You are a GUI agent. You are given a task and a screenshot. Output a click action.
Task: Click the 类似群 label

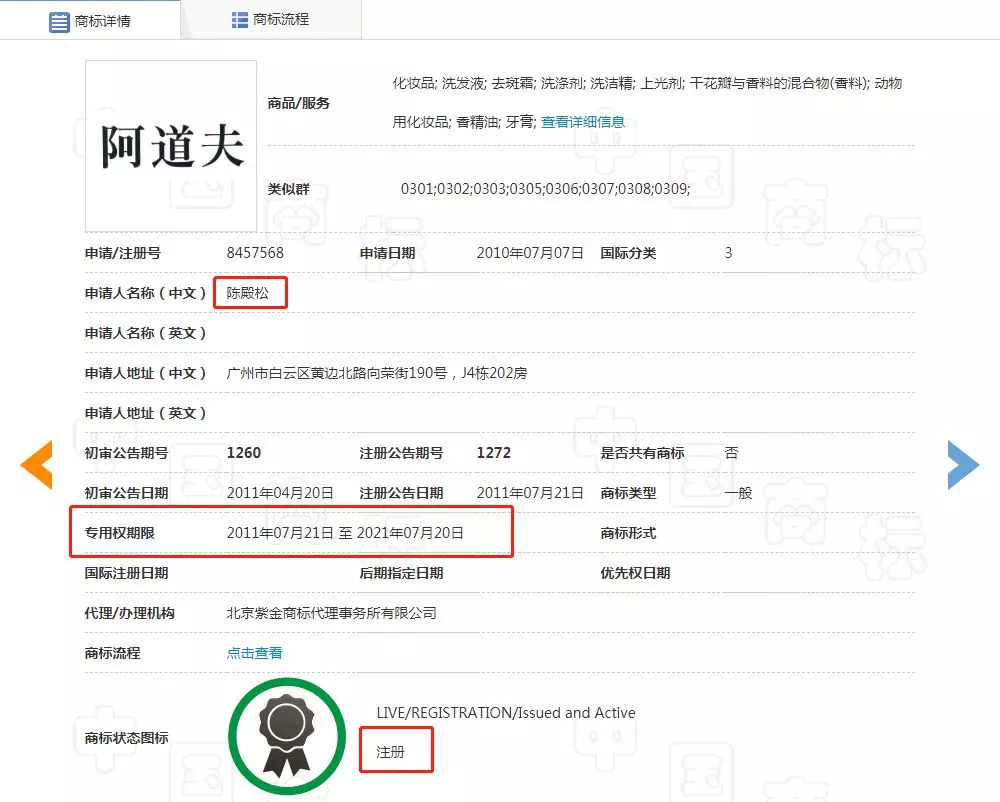288,189
